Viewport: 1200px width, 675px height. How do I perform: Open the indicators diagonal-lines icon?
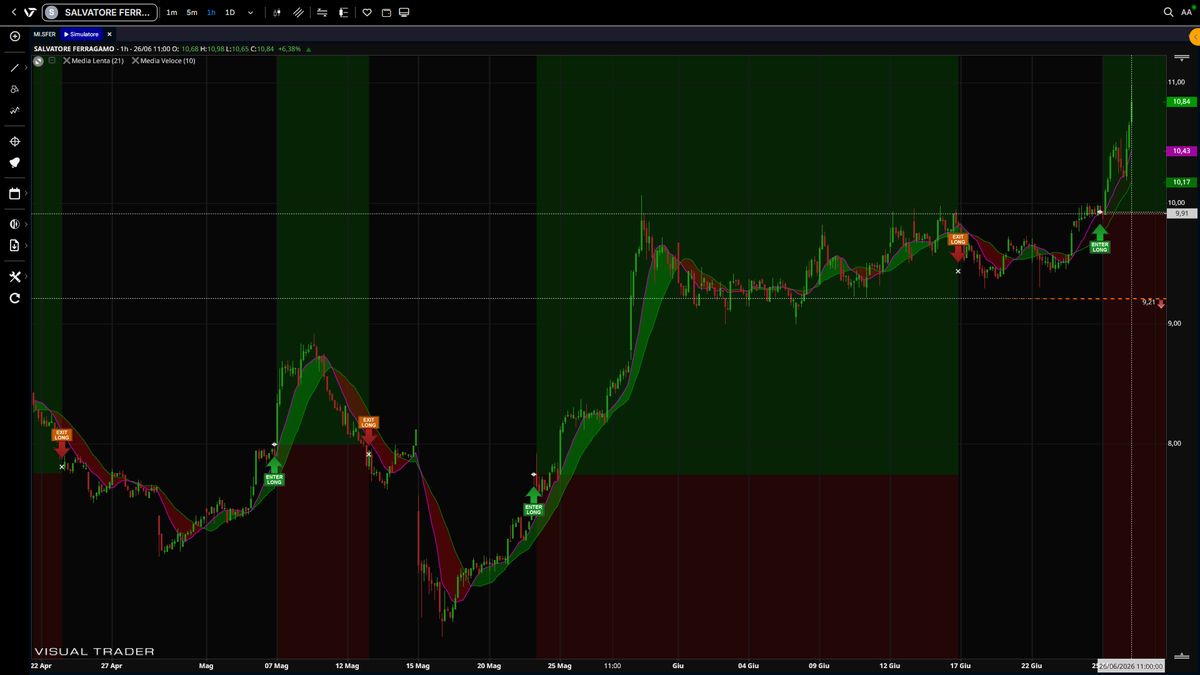pos(297,12)
